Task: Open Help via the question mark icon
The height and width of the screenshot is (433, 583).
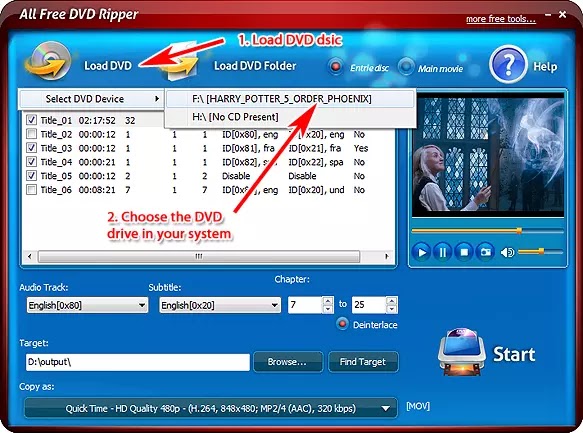Action: (508, 65)
